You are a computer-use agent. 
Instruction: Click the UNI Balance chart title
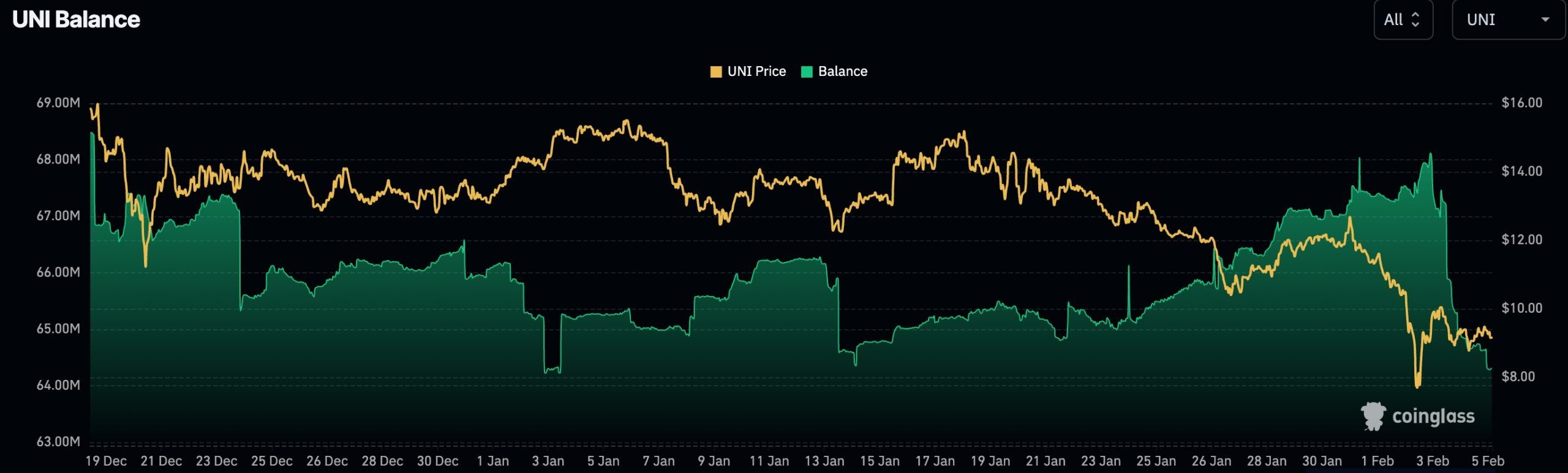pyautogui.click(x=76, y=20)
